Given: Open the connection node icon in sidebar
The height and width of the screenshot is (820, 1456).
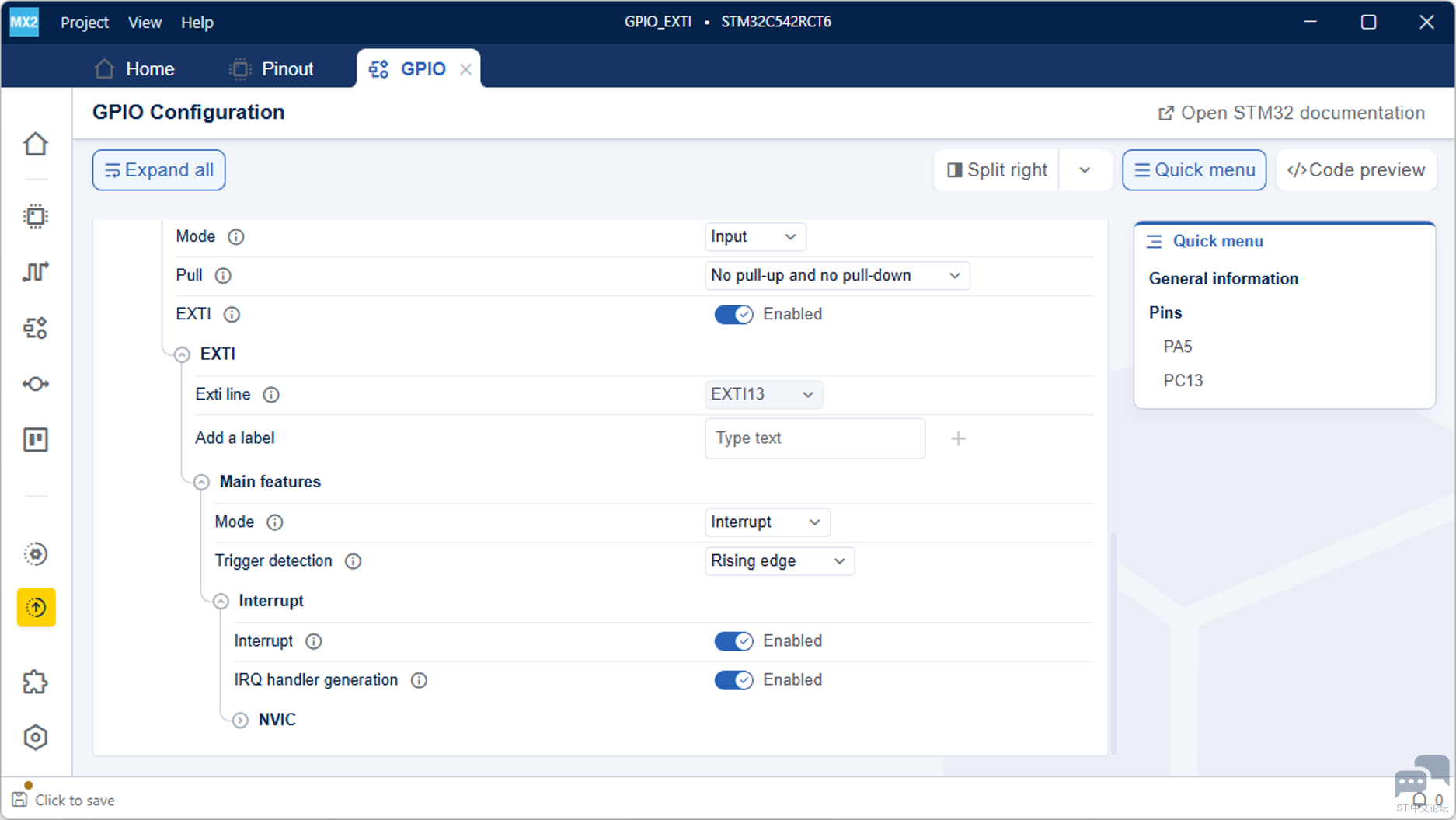Looking at the screenshot, I should coord(36,384).
